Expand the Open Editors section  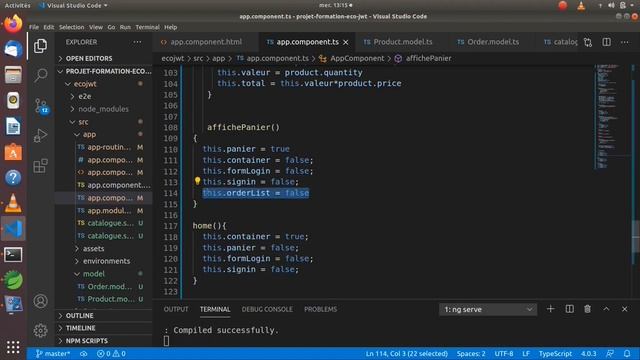pos(89,58)
